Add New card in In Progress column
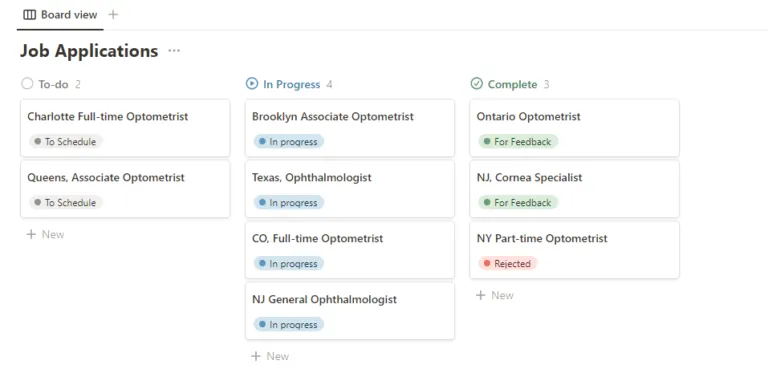The image size is (768, 381). pos(270,357)
